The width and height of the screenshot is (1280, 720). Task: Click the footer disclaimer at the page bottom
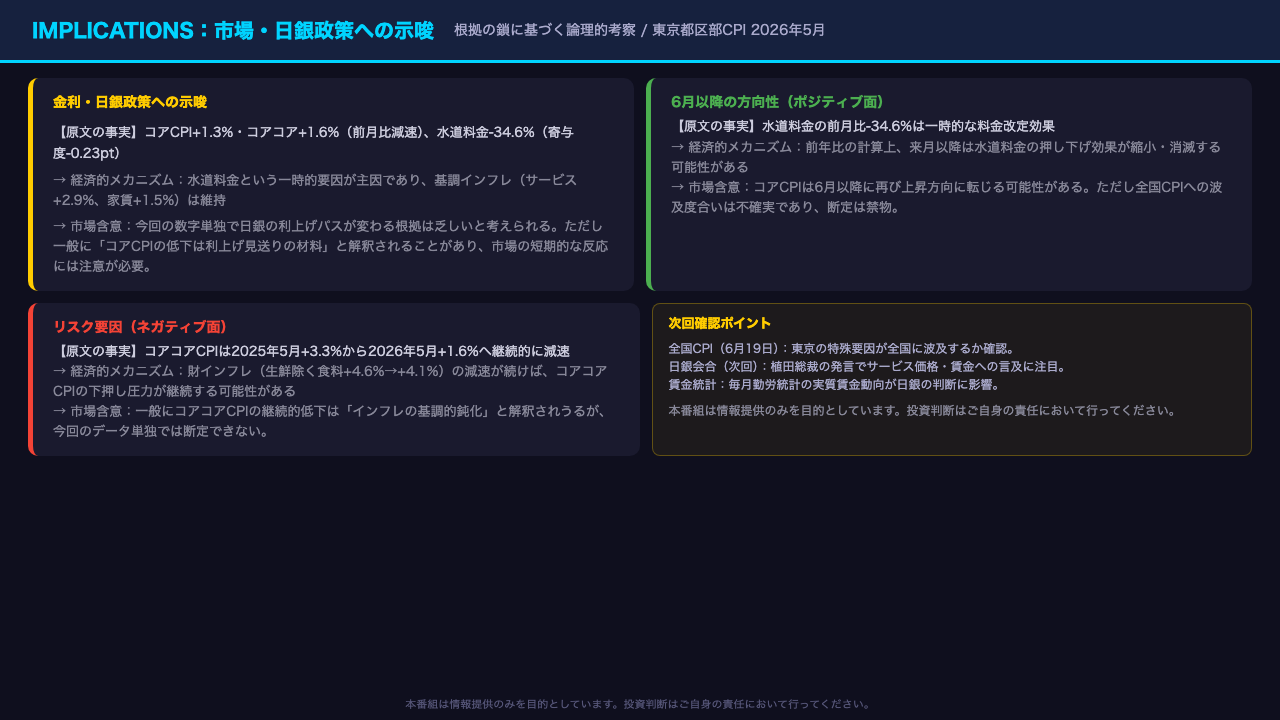click(x=640, y=704)
